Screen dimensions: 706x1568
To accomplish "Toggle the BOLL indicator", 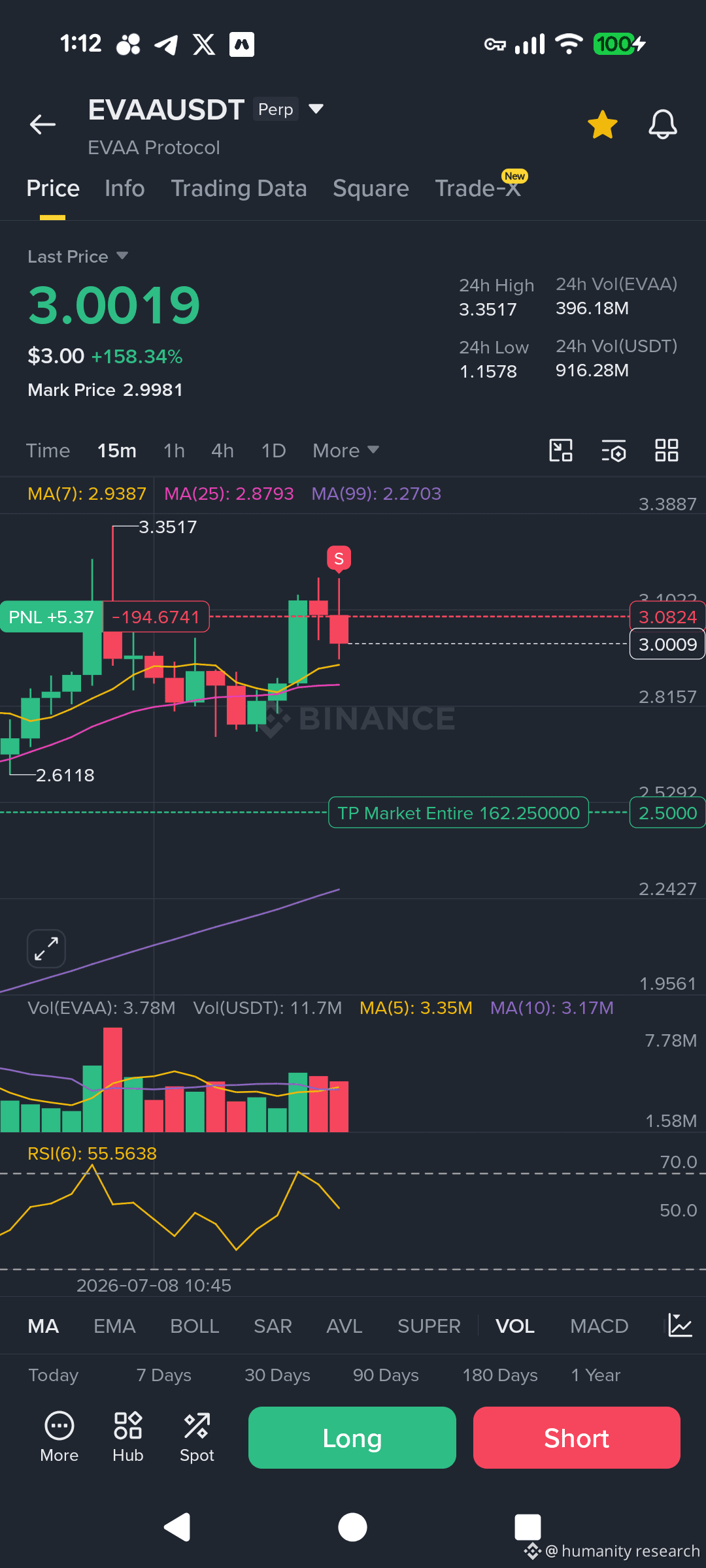I will 195,1326.
